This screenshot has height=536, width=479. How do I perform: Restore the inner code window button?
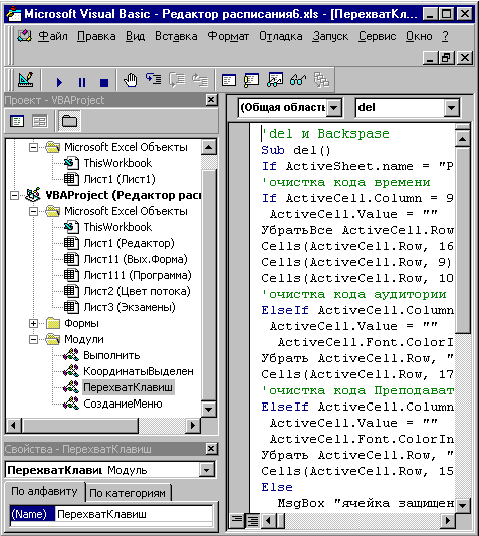click(446, 57)
